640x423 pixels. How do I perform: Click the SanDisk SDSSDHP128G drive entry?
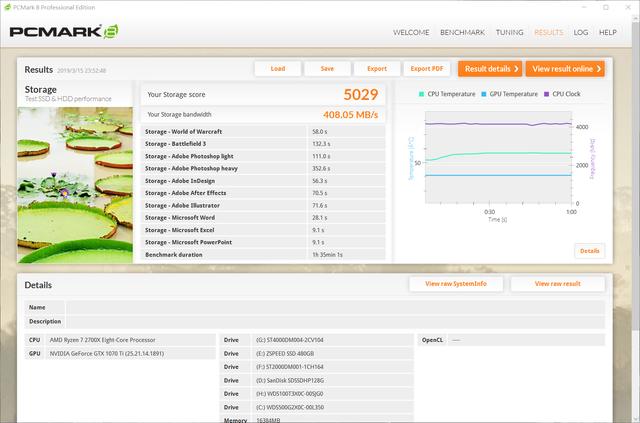coord(333,380)
